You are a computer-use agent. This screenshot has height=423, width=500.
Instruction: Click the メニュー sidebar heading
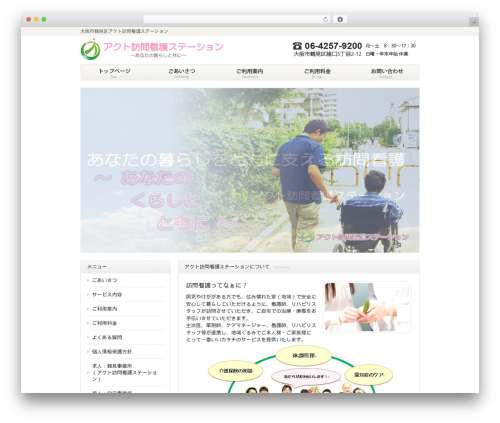tap(97, 267)
